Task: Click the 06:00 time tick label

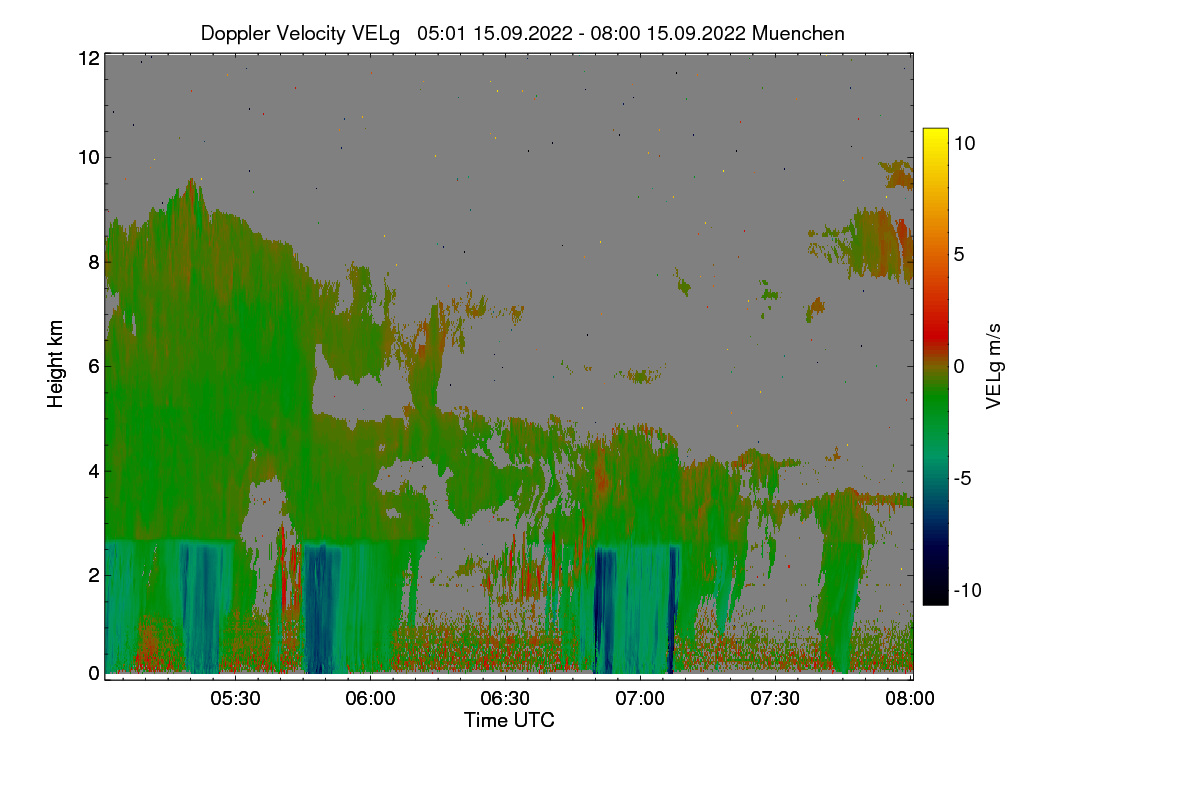Action: click(370, 699)
